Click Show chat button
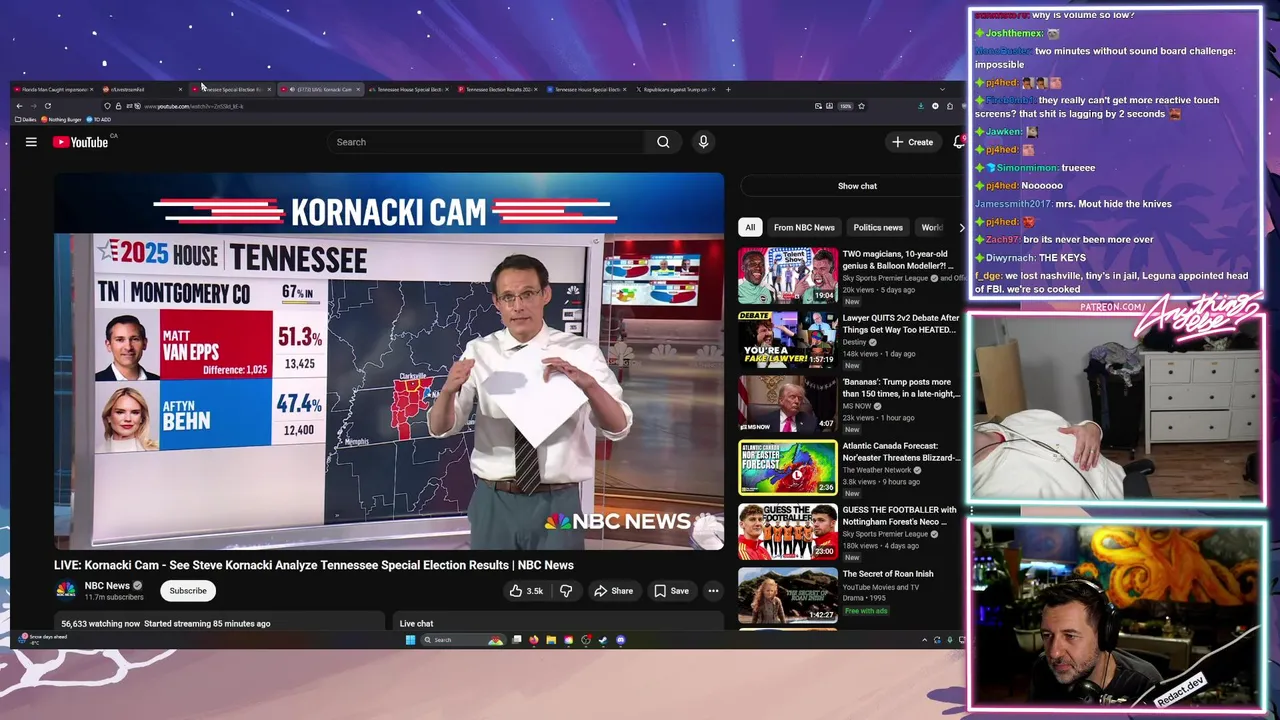 point(857,186)
